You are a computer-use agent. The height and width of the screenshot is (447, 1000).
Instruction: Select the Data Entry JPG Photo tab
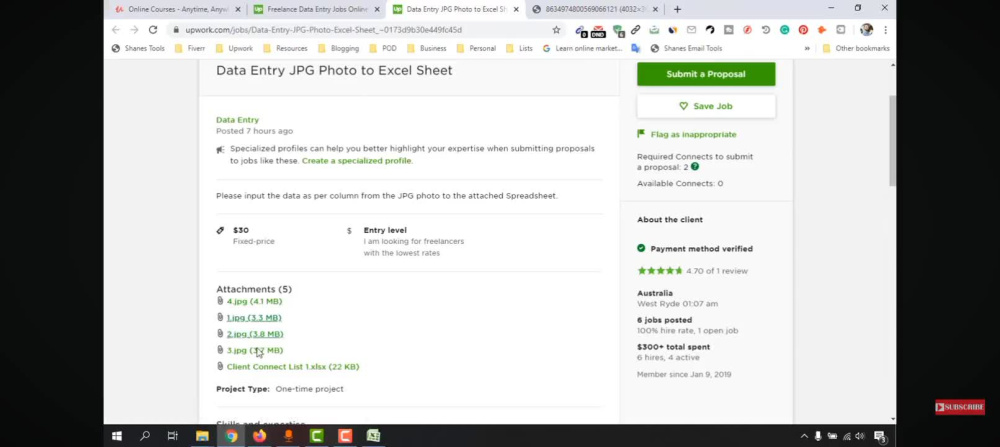(x=456, y=9)
